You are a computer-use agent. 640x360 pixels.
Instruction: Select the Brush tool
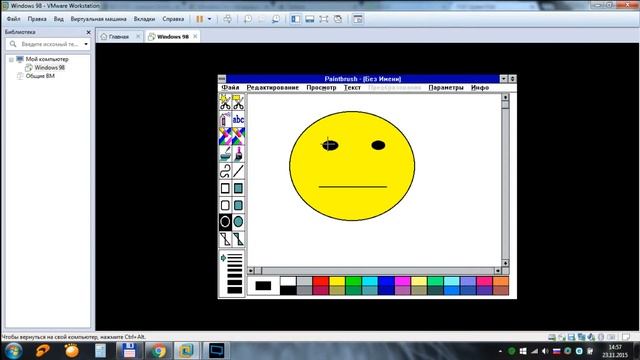(238, 153)
